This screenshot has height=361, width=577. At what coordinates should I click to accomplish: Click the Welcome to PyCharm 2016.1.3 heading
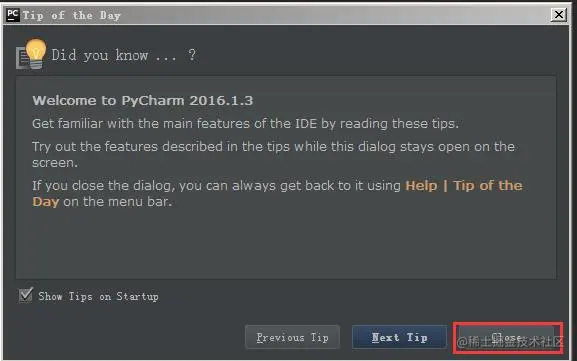point(142,100)
